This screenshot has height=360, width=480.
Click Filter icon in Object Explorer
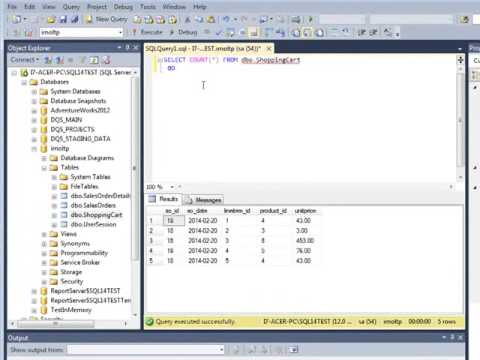[x=83, y=60]
